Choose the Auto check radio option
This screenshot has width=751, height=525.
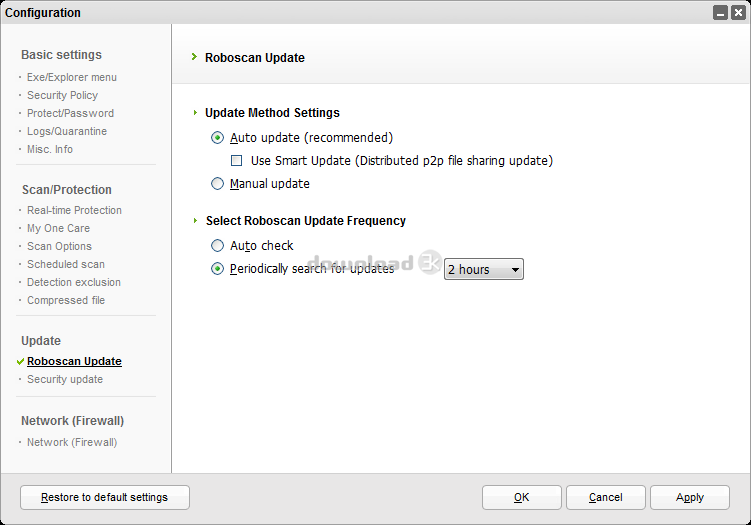217,246
